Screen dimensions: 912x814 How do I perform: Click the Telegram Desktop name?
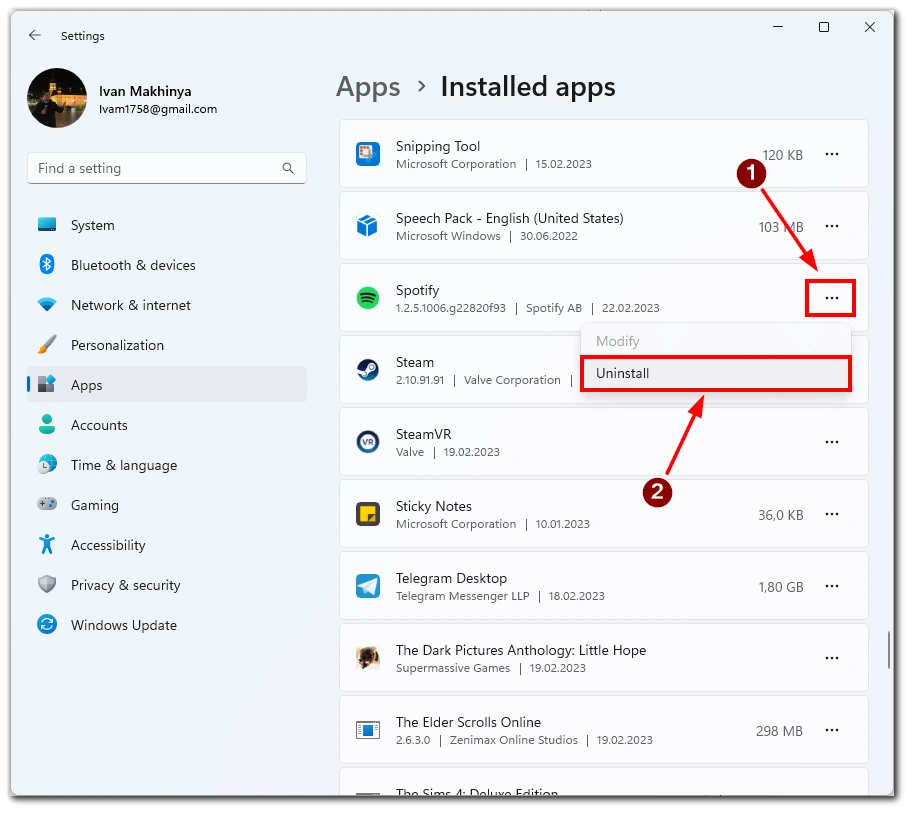click(x=453, y=579)
